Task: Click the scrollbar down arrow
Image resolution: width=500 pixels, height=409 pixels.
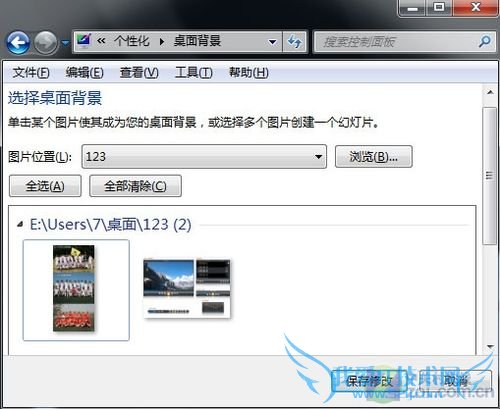Action: [x=490, y=347]
